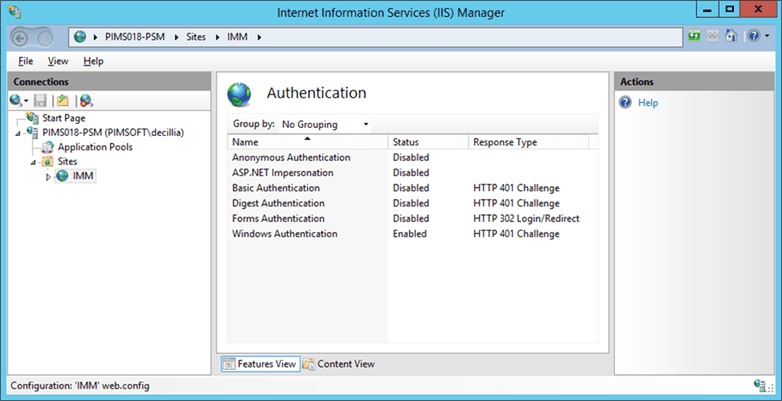Switch to the Features View tab
Viewport: 782px width, 401px height.
click(260, 364)
